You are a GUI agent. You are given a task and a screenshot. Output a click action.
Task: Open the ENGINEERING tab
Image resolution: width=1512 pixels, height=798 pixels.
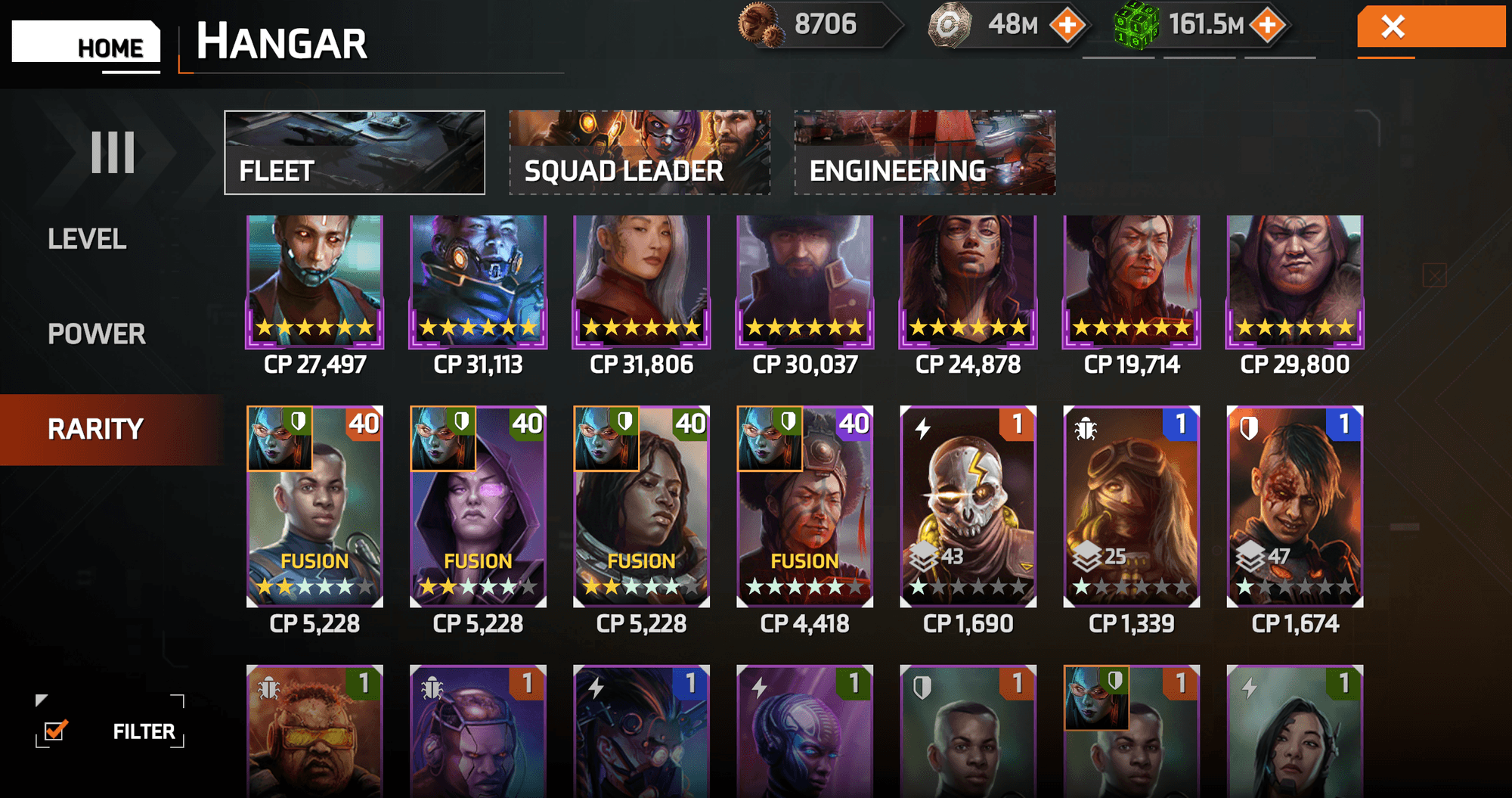tap(925, 153)
